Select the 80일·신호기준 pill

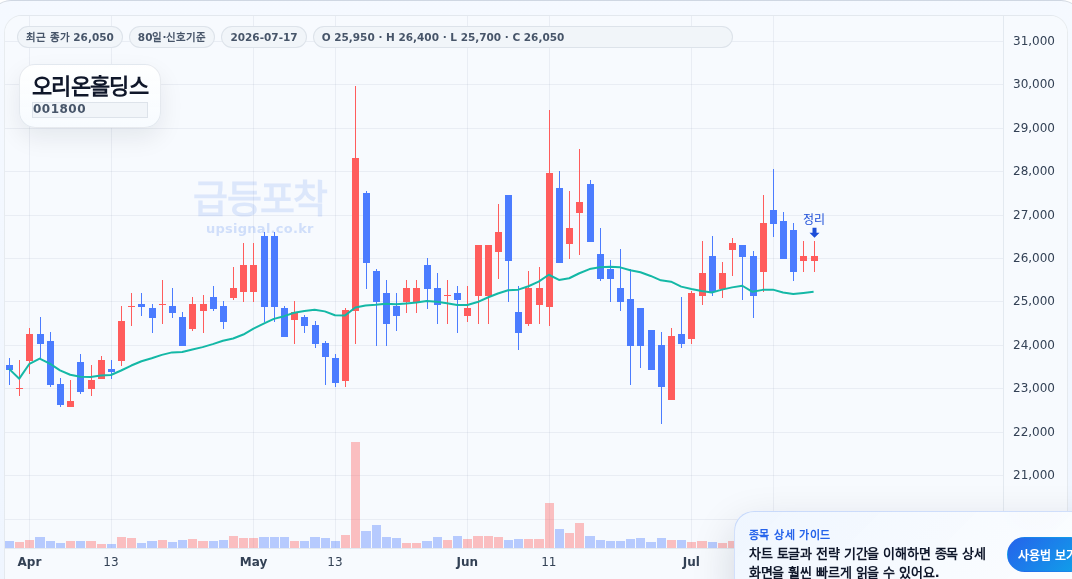click(x=172, y=37)
